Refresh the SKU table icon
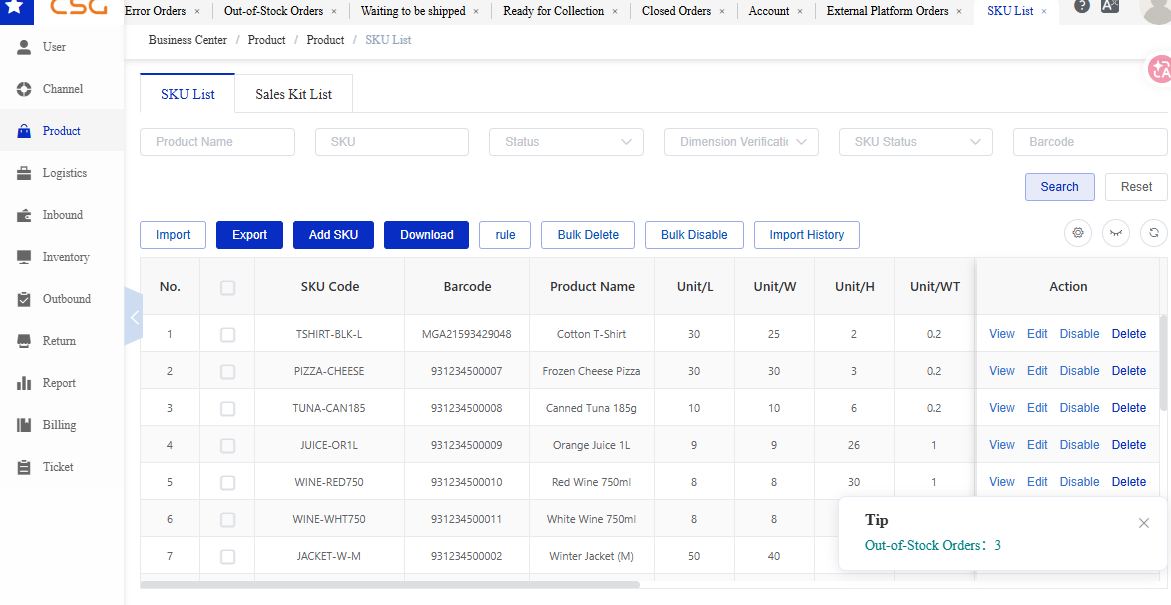Viewport: 1171px width, 605px height. pyautogui.click(x=1154, y=233)
